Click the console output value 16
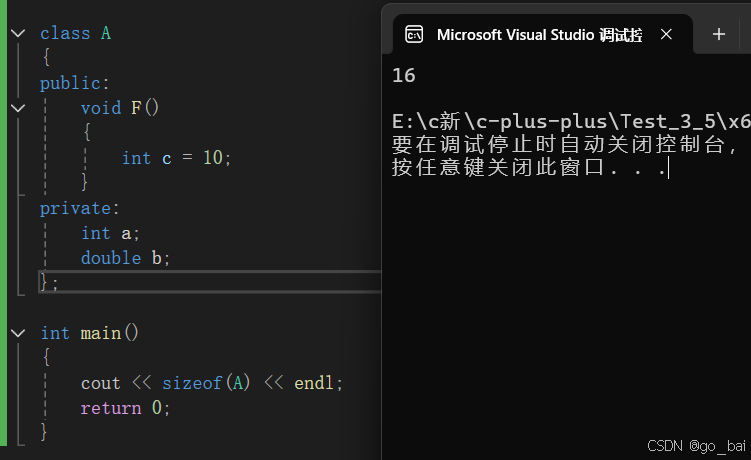The image size is (751, 460). pos(404,75)
